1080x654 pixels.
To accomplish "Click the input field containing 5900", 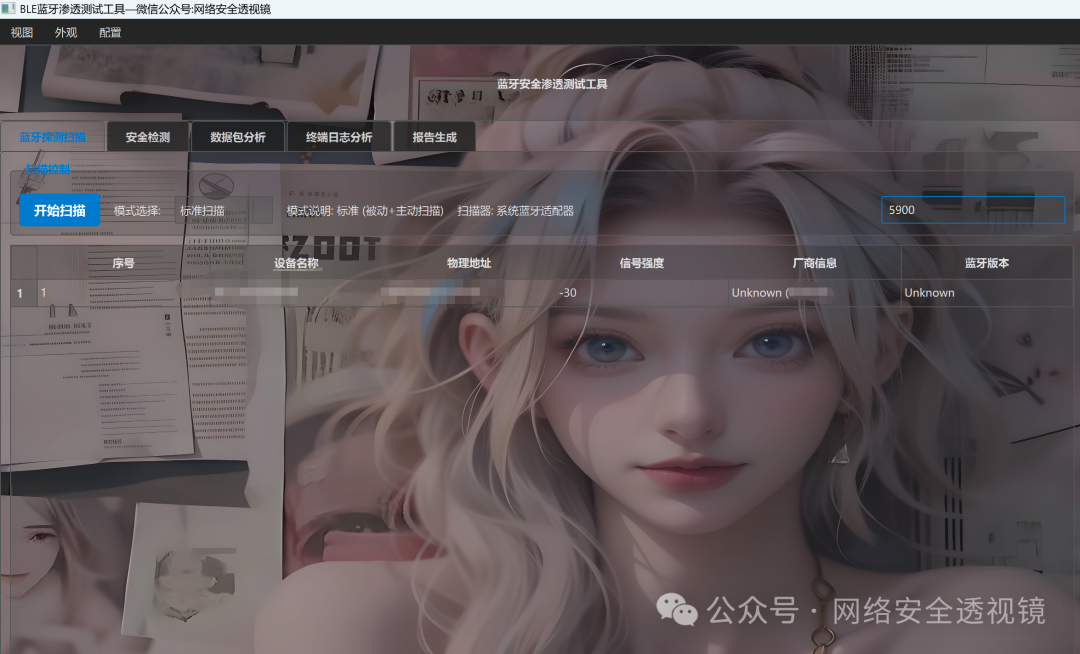I will click(973, 210).
